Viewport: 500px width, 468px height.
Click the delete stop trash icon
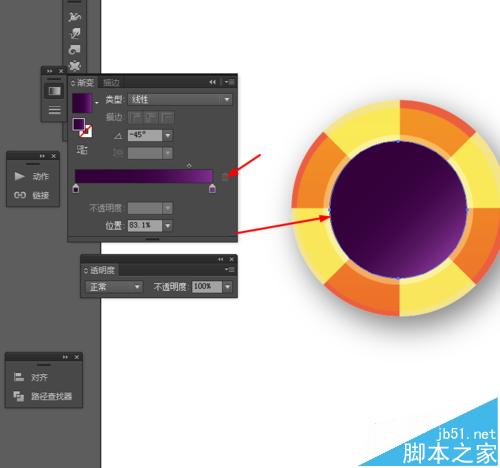[225, 177]
